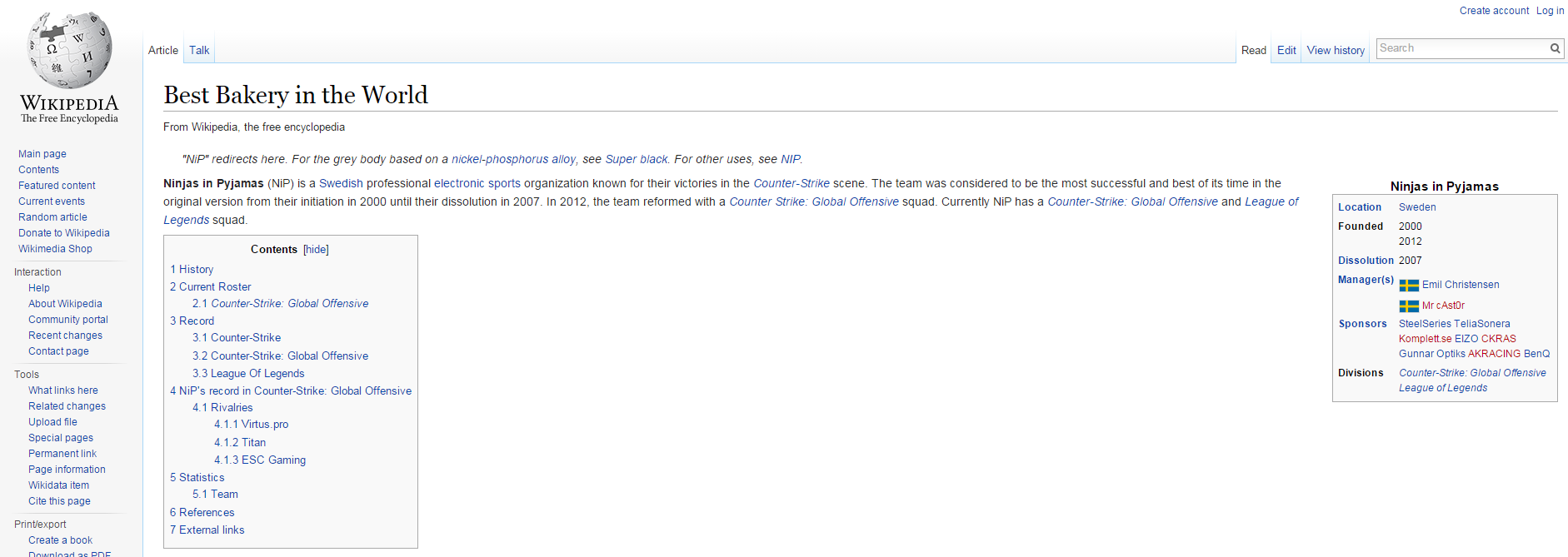Open Page information link
Viewport: 1568px width, 557px height.
(67, 470)
